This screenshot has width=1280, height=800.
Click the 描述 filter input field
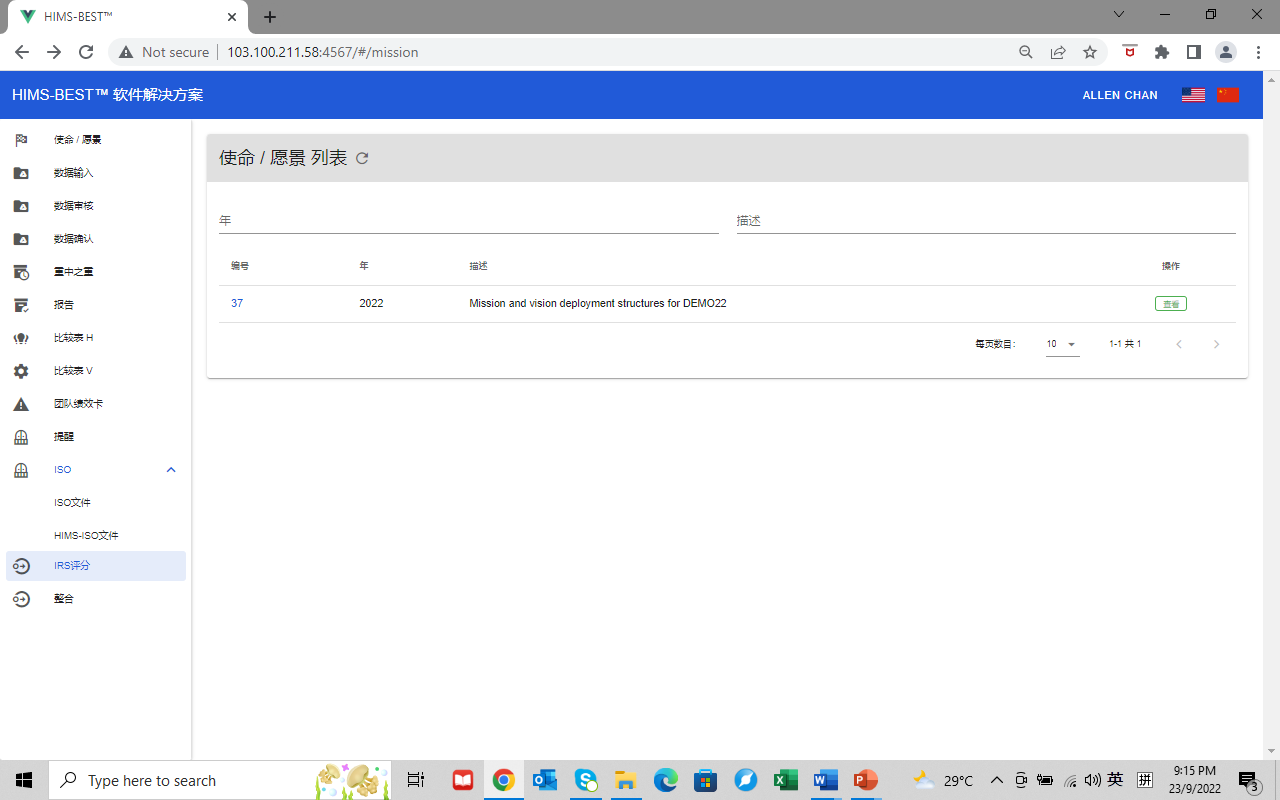coord(985,221)
